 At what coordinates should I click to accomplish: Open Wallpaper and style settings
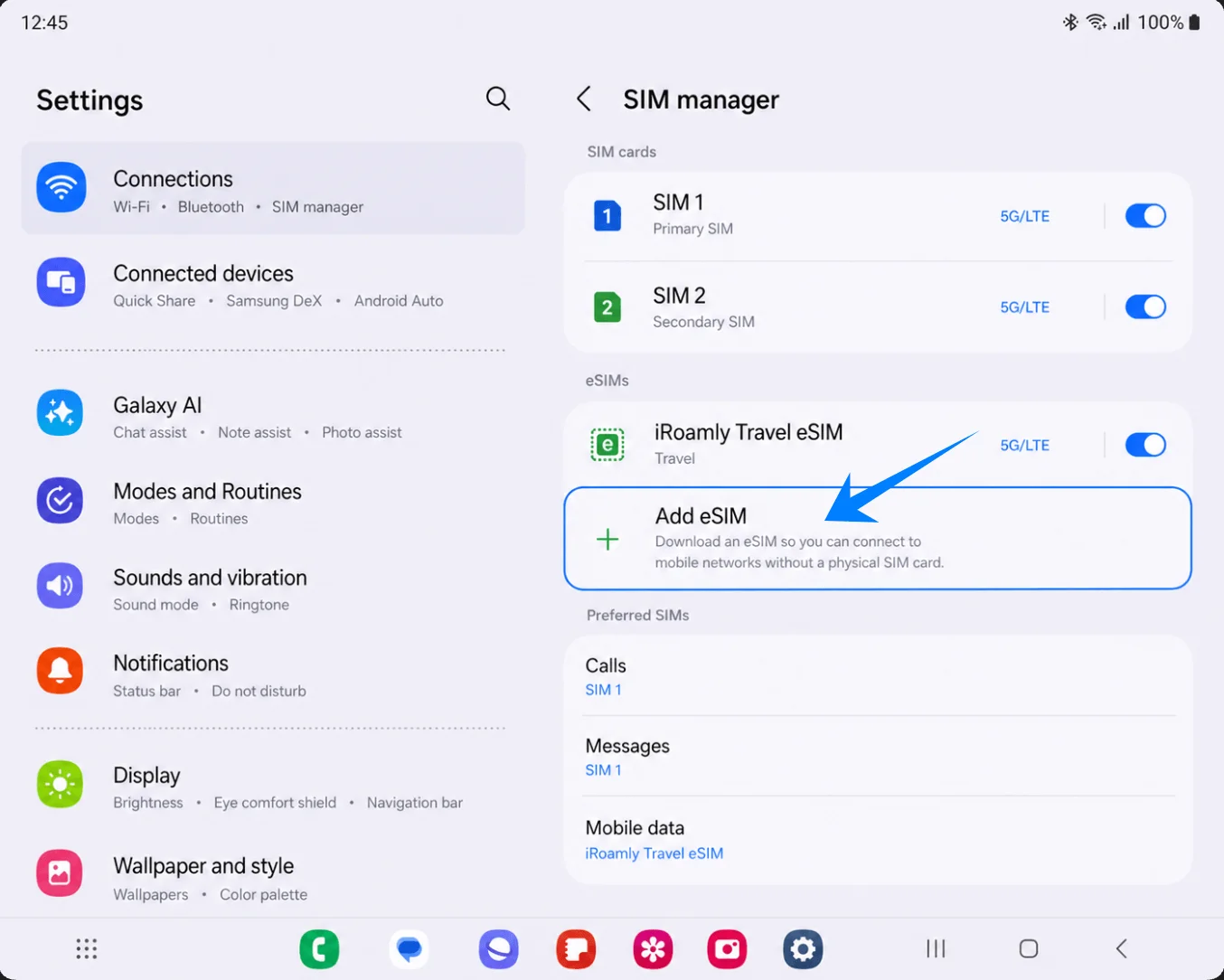click(273, 875)
